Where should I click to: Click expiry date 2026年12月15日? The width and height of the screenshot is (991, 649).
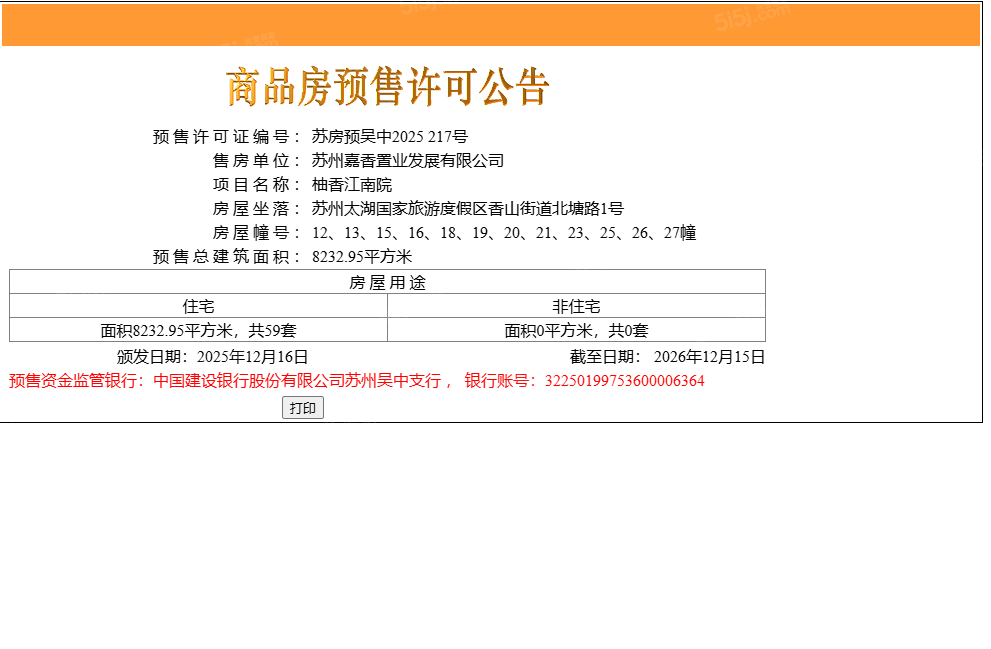point(709,357)
